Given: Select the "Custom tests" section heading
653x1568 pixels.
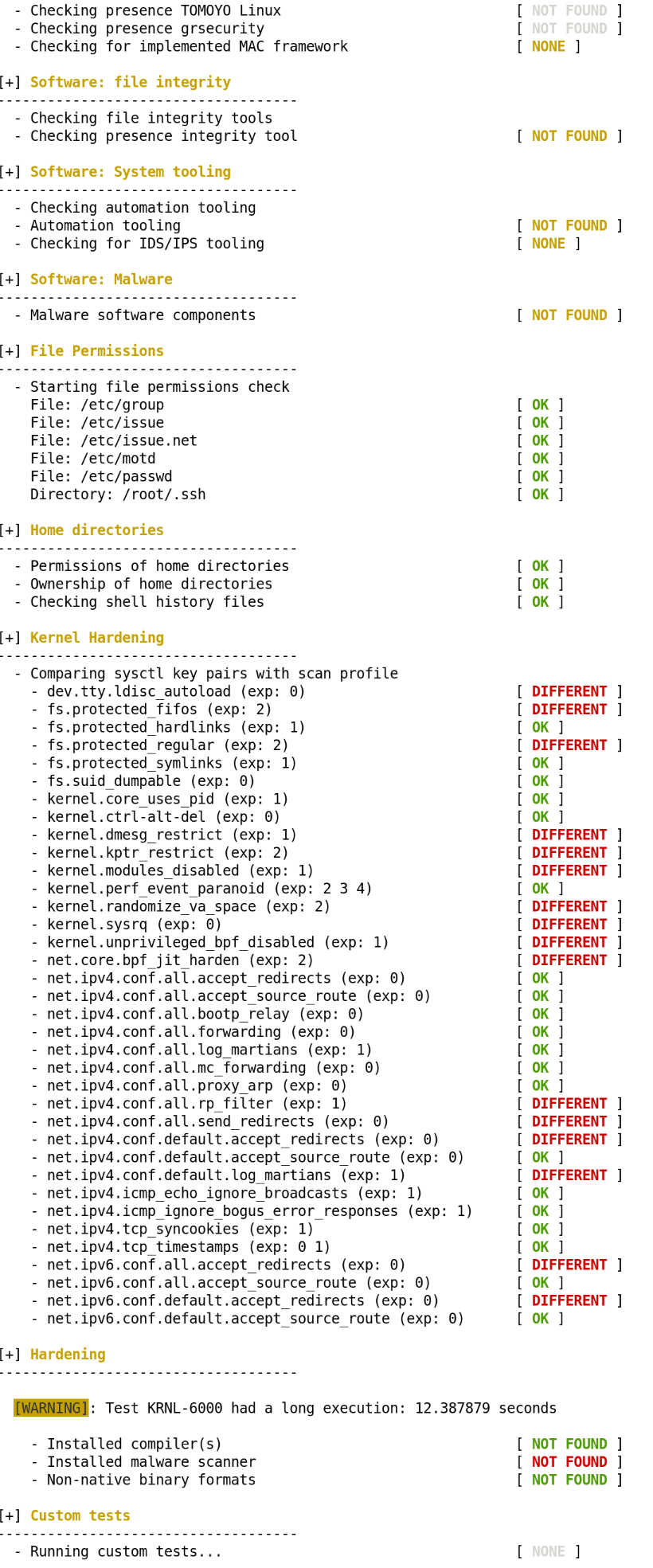Looking at the screenshot, I should (80, 1515).
